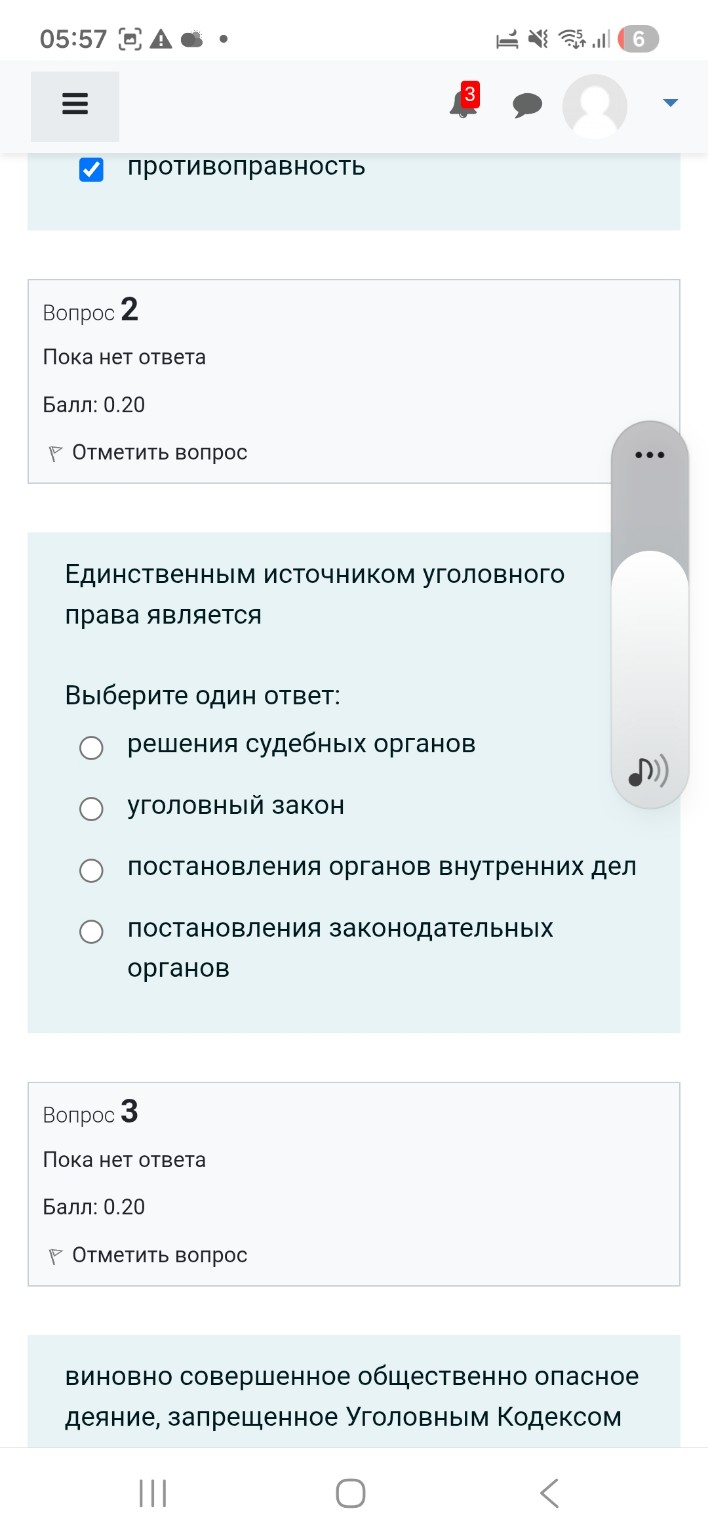The height and width of the screenshot is (1536, 708).
Task: Select the answer решения судебных органов
Action: click(91, 747)
